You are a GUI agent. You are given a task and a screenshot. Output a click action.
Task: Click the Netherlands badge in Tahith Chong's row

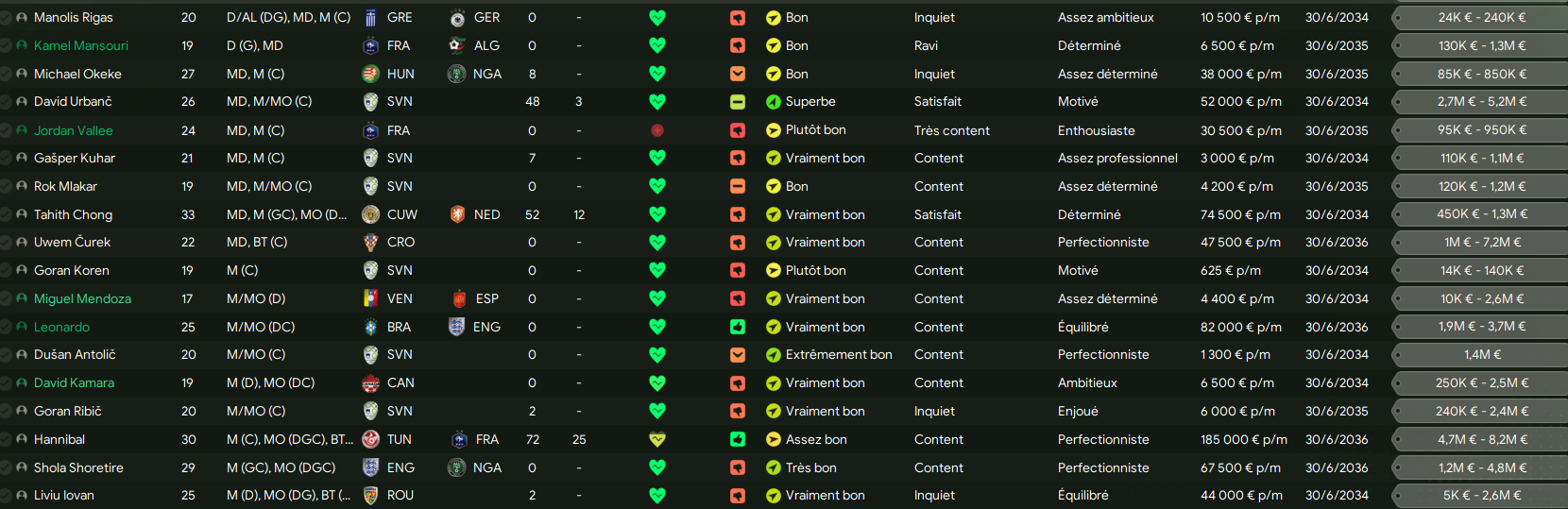coord(457,214)
